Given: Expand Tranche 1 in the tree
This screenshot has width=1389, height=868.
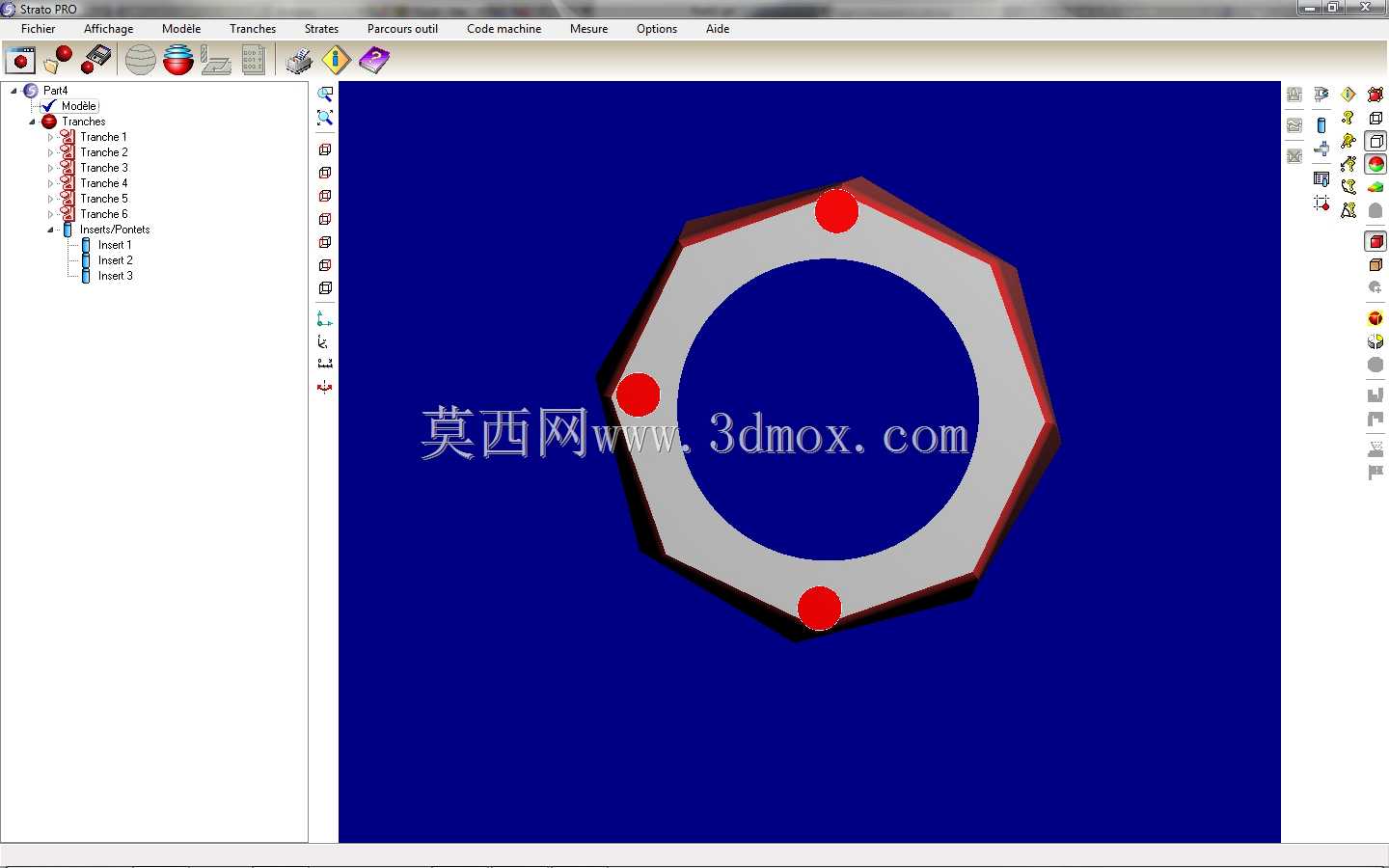Looking at the screenshot, I should pyautogui.click(x=51, y=137).
